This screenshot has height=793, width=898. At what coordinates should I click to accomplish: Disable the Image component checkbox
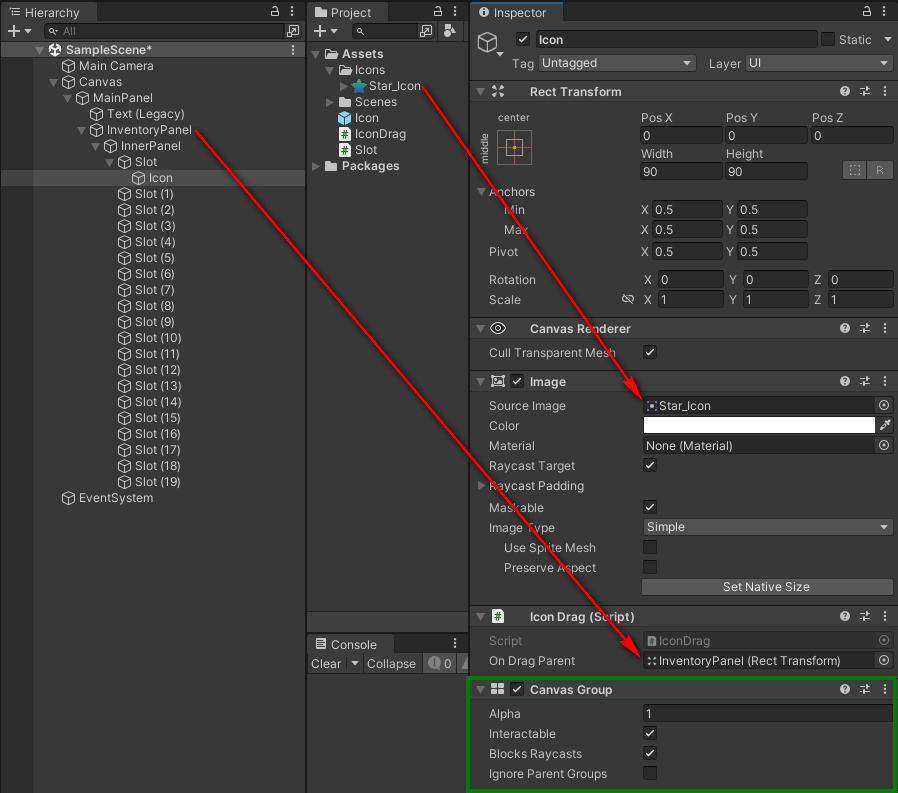tap(517, 381)
